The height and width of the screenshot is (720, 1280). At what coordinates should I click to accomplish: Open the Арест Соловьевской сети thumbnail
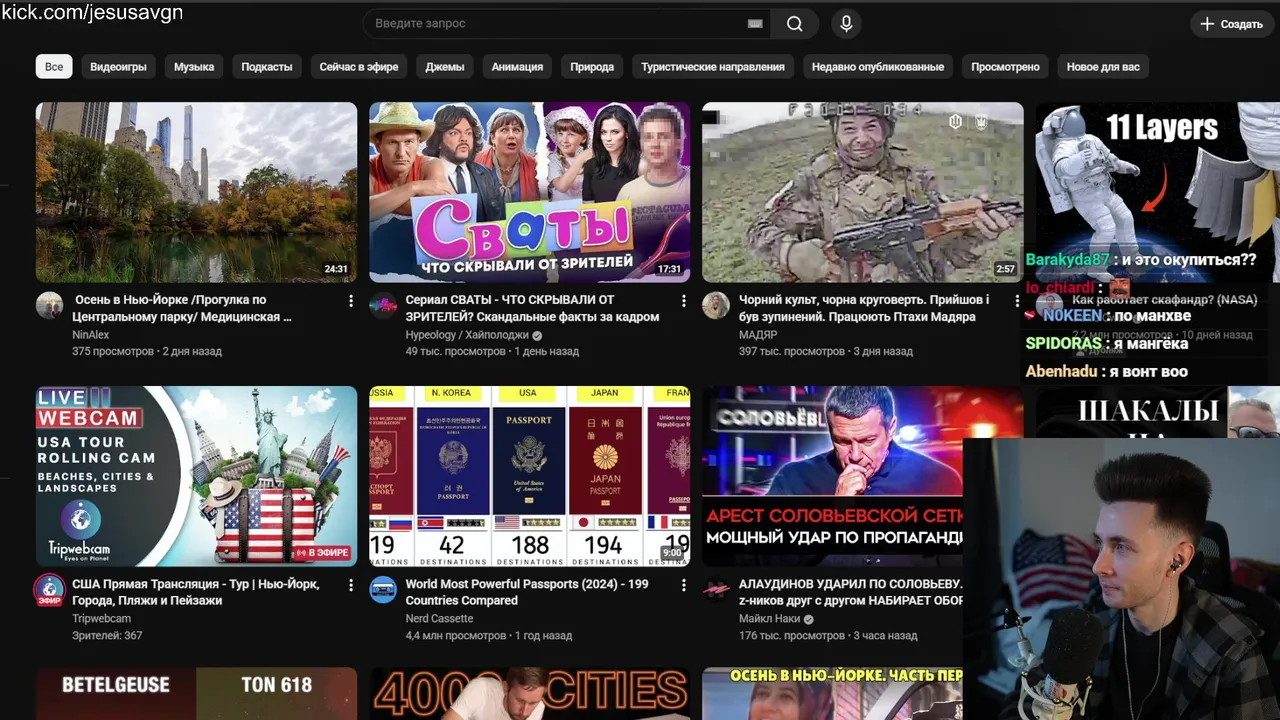tap(832, 476)
